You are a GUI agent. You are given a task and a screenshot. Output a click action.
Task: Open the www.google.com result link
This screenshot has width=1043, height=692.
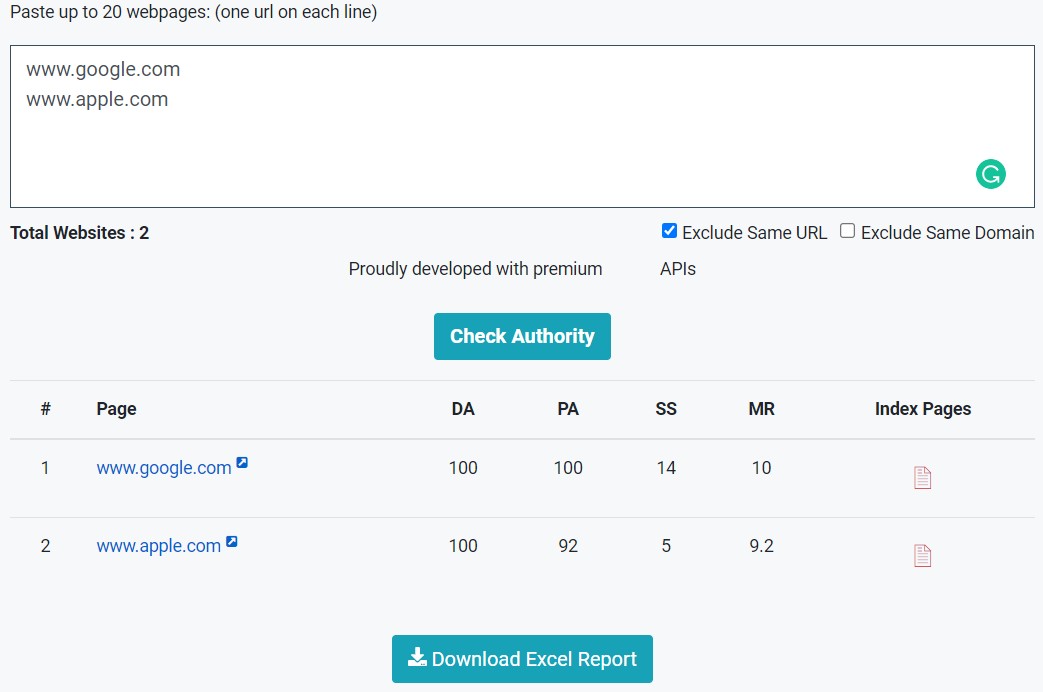tap(164, 468)
